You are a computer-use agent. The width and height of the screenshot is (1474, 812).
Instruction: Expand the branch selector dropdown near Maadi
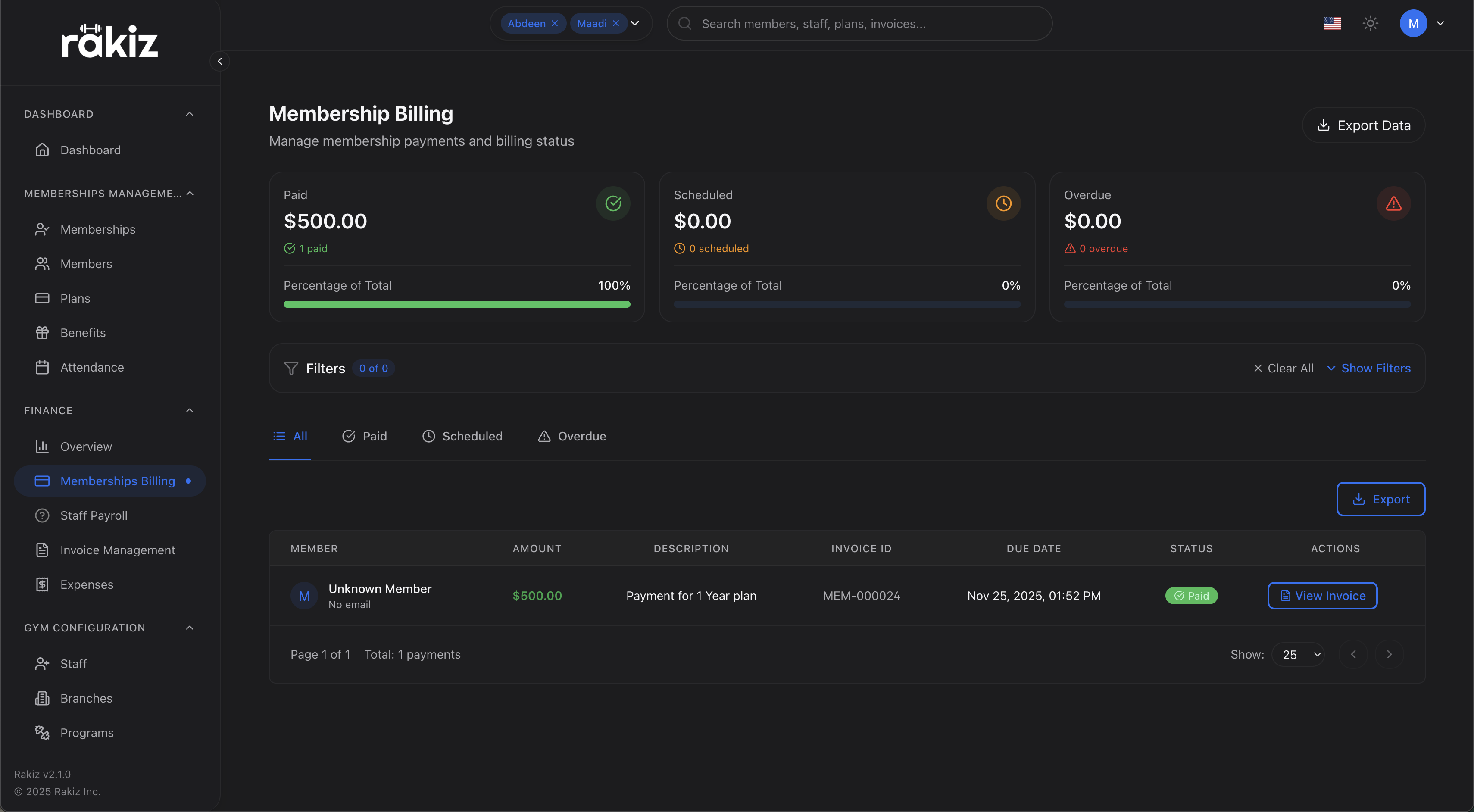coord(635,23)
